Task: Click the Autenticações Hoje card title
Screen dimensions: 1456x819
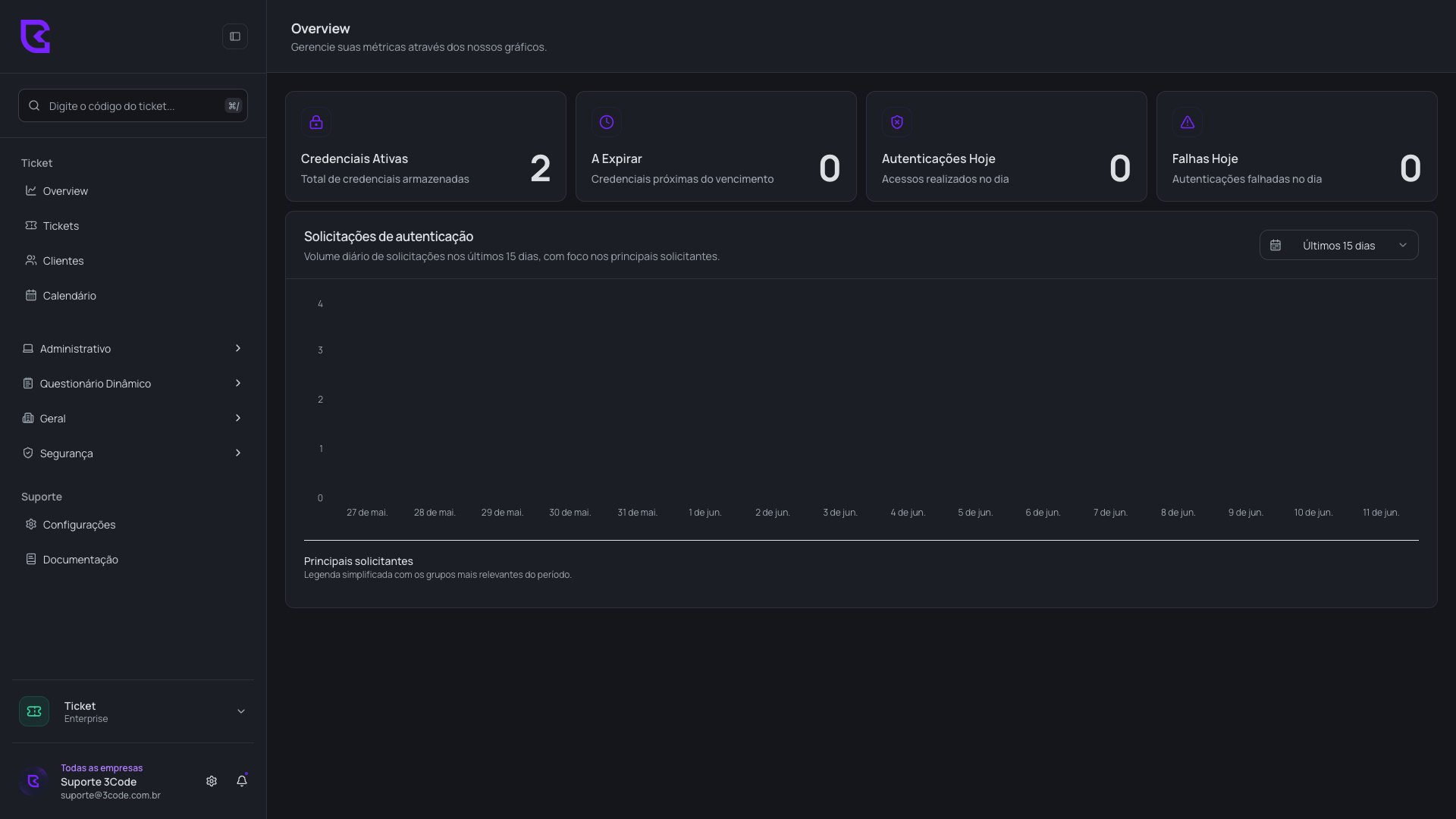Action: (x=938, y=158)
